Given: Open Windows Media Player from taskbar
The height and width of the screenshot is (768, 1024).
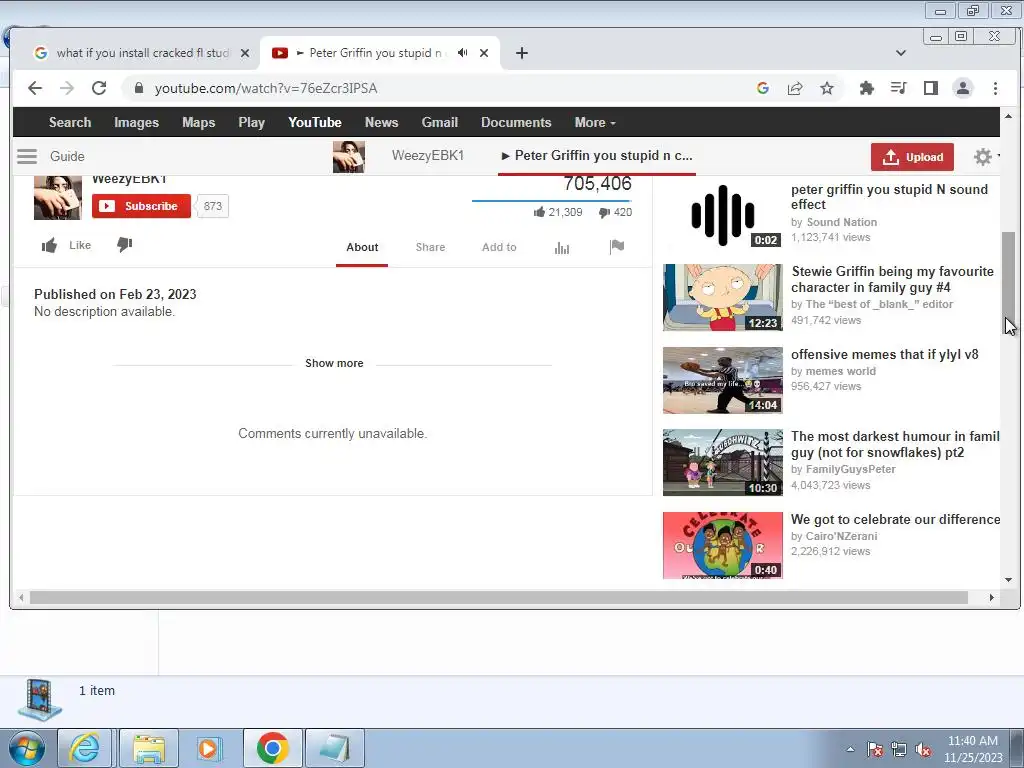Looking at the screenshot, I should (210, 748).
